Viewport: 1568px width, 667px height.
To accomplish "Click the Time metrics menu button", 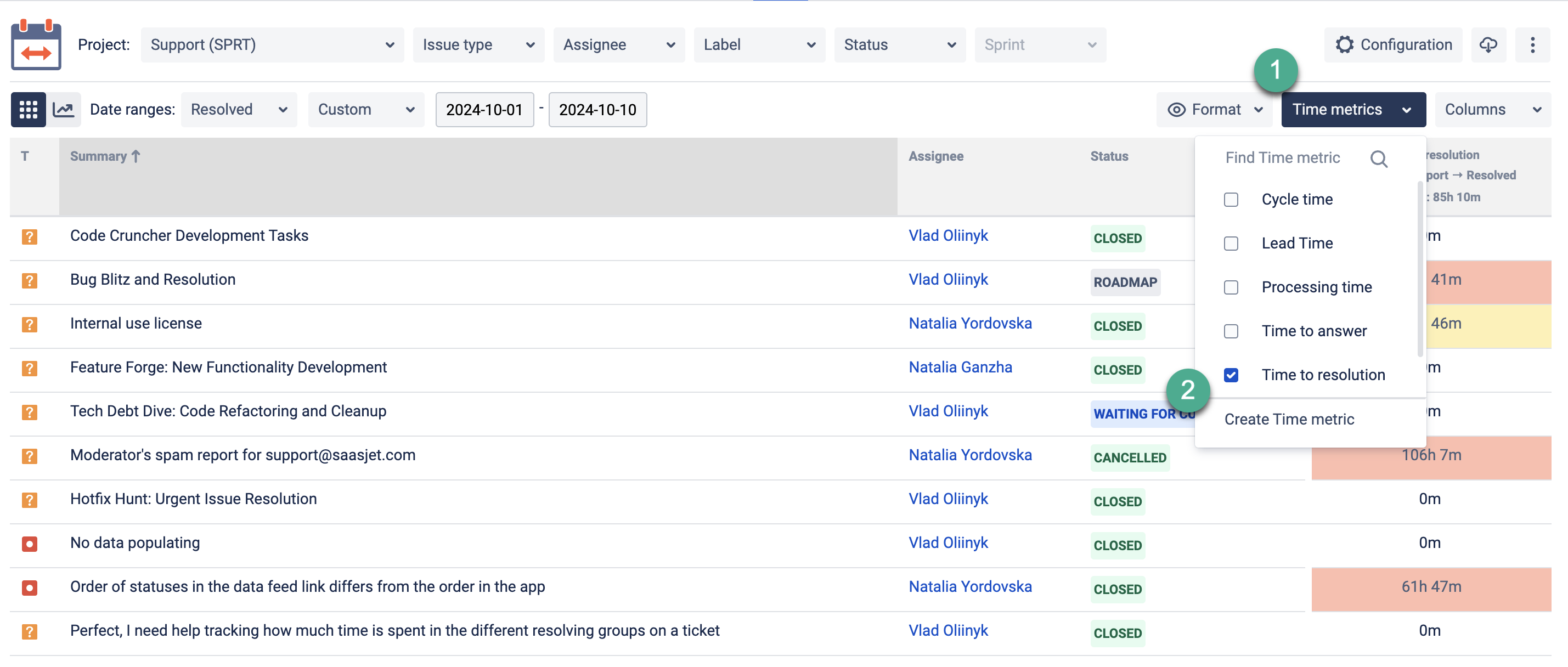I will click(1352, 110).
